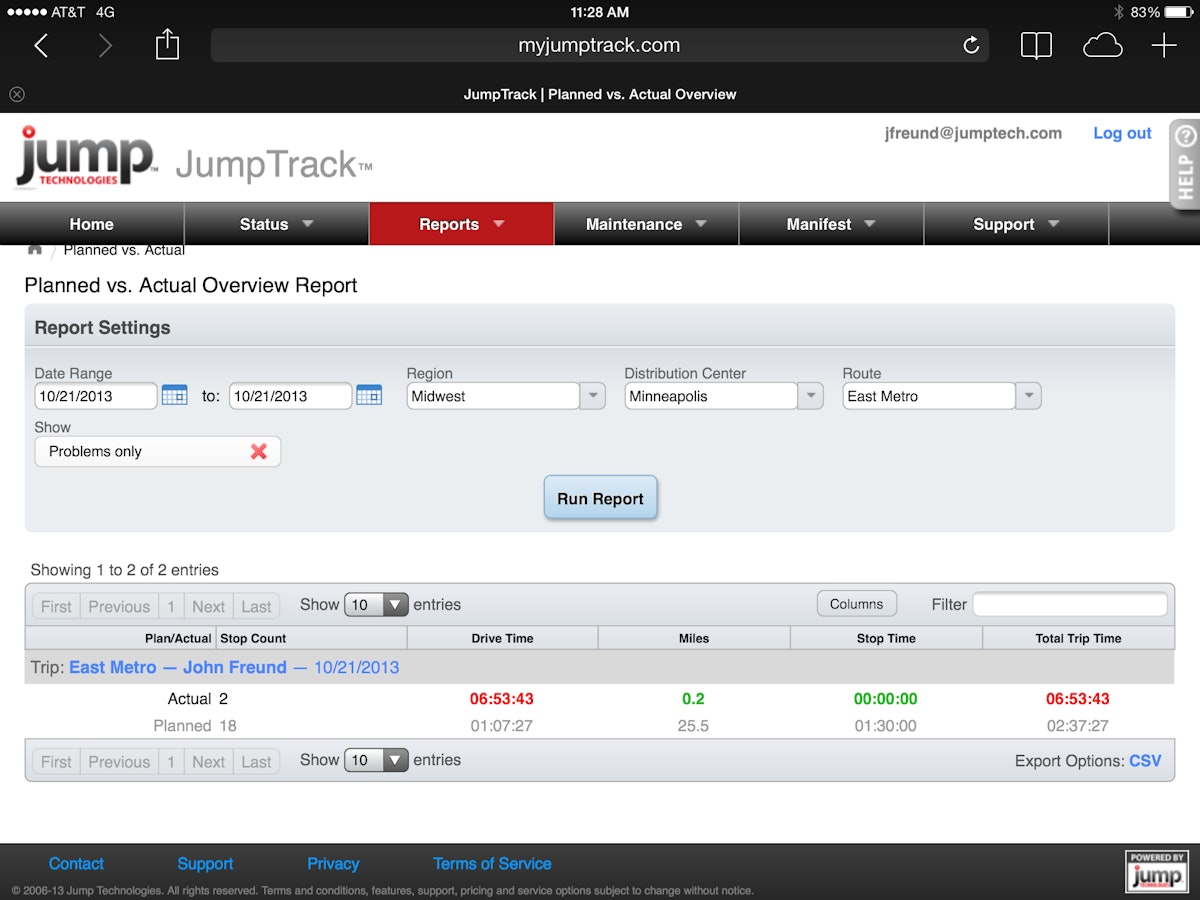This screenshot has height=900, width=1200.
Task: Open the Distribution Center dropdown
Action: tap(809, 395)
